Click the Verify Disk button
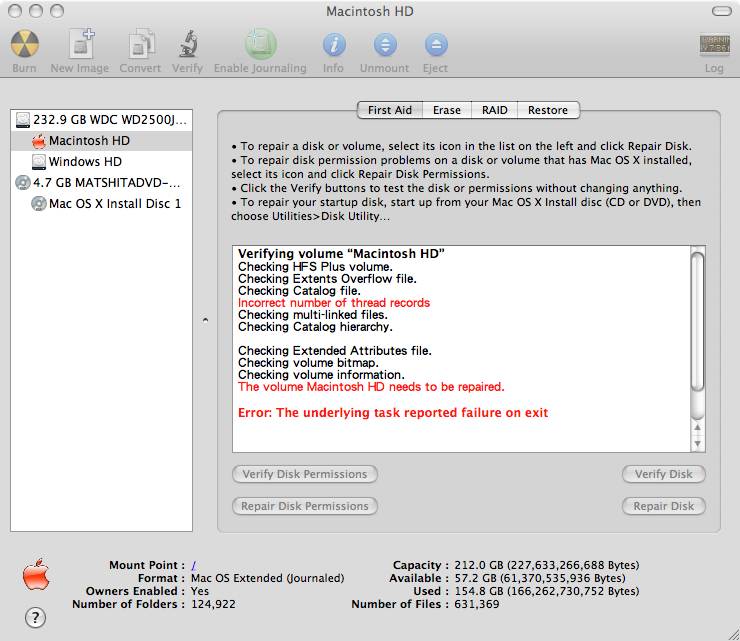The width and height of the screenshot is (740, 641). [664, 474]
